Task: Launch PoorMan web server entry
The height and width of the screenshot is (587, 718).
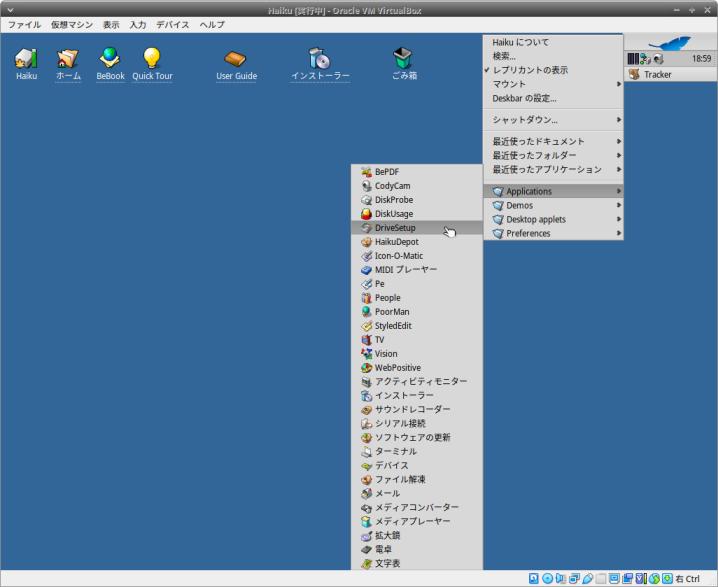Action: 417,311
